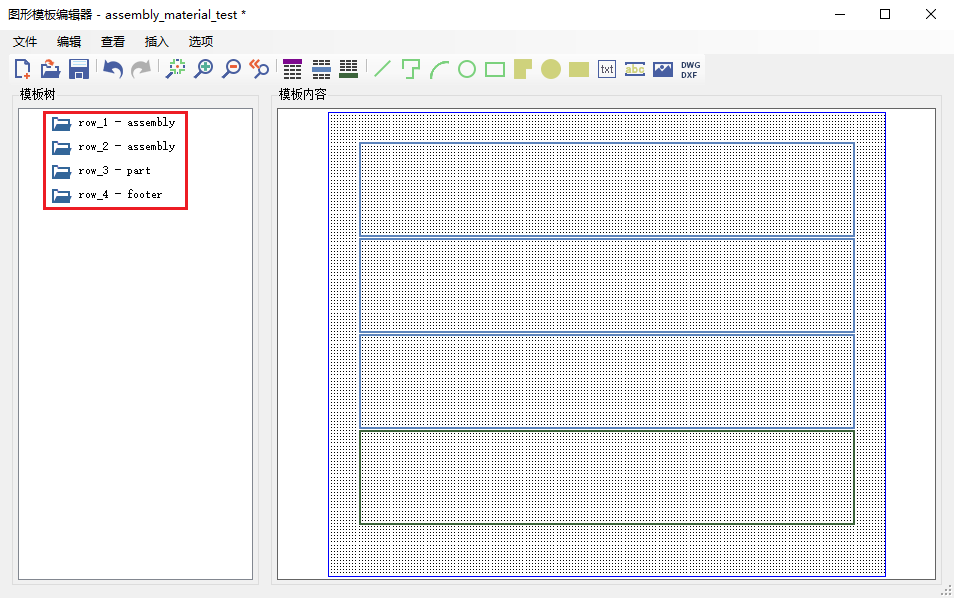Insert a value field with the abc icon
This screenshot has width=954, height=598.
635,69
